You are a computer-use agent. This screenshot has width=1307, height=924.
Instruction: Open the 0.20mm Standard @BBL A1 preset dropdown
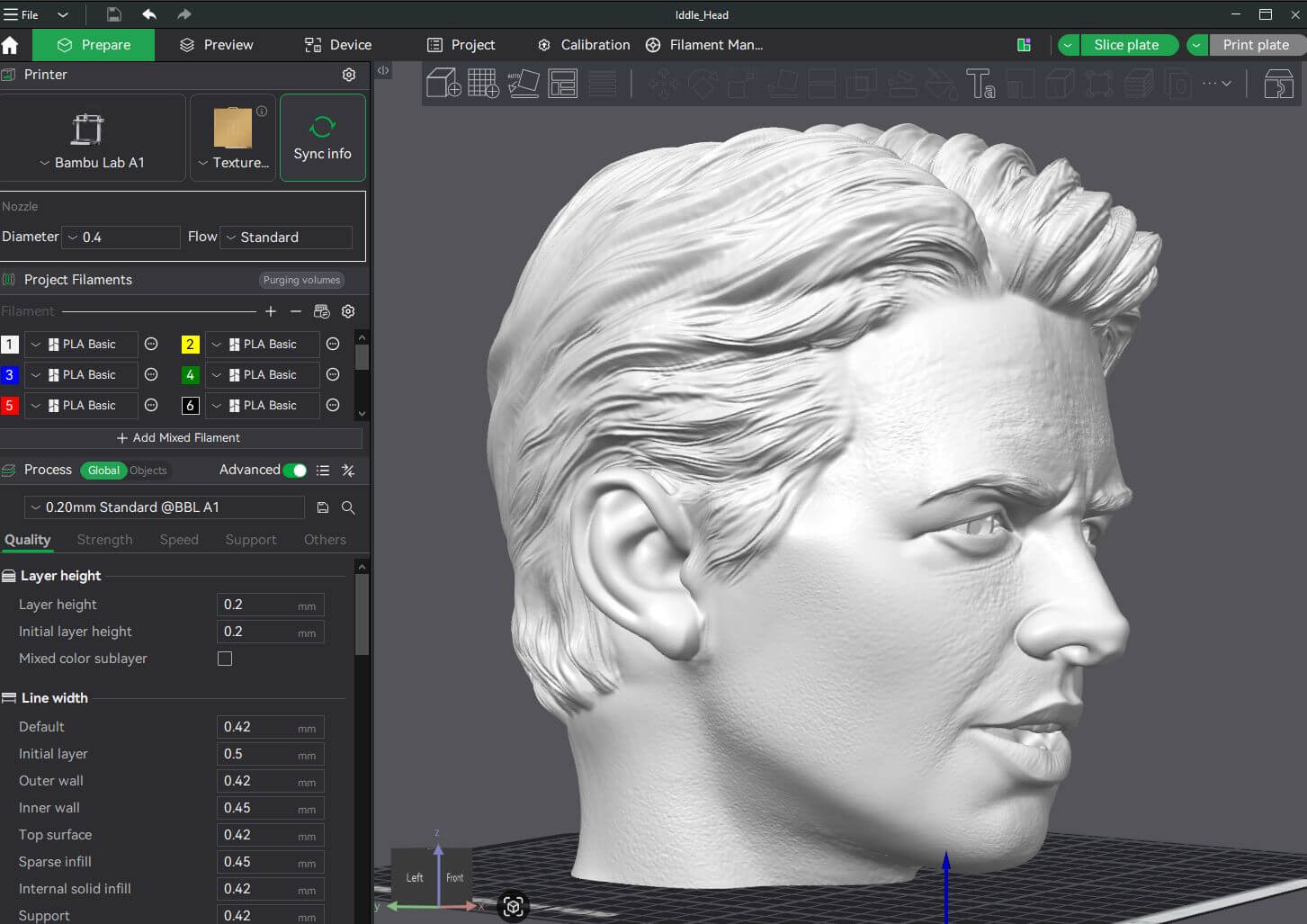tap(165, 507)
